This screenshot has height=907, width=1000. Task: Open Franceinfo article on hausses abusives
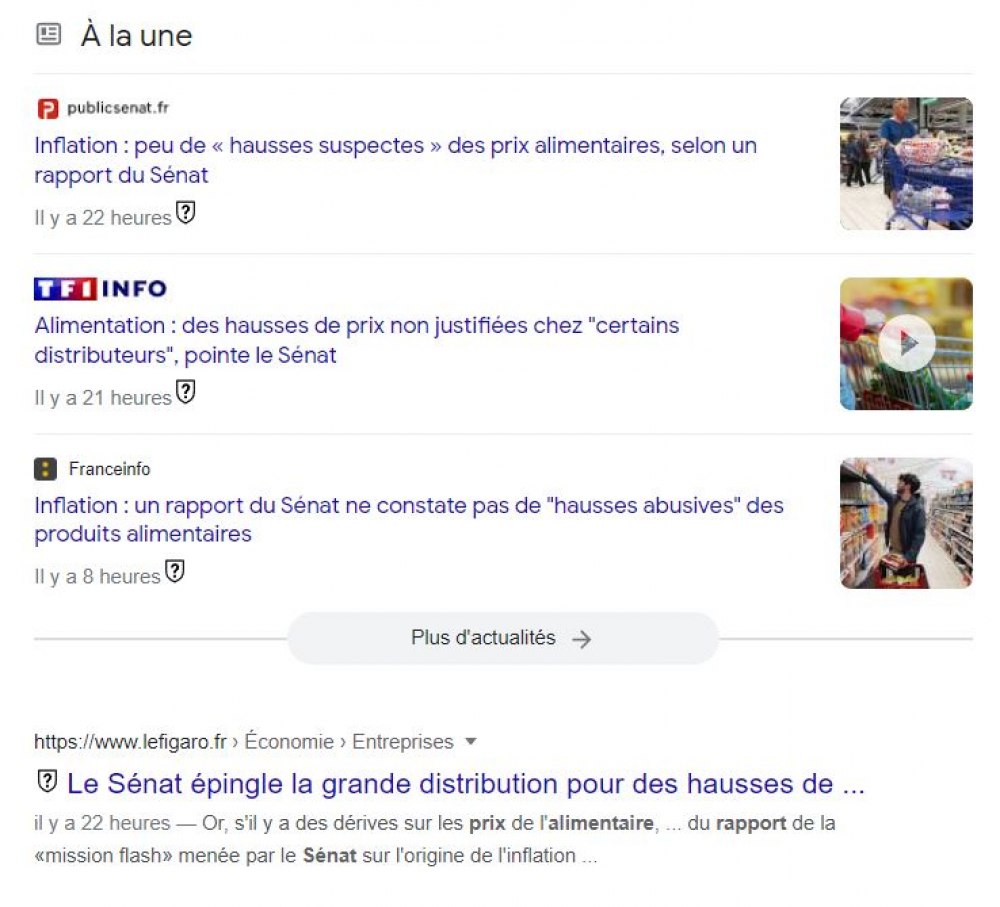point(409,519)
